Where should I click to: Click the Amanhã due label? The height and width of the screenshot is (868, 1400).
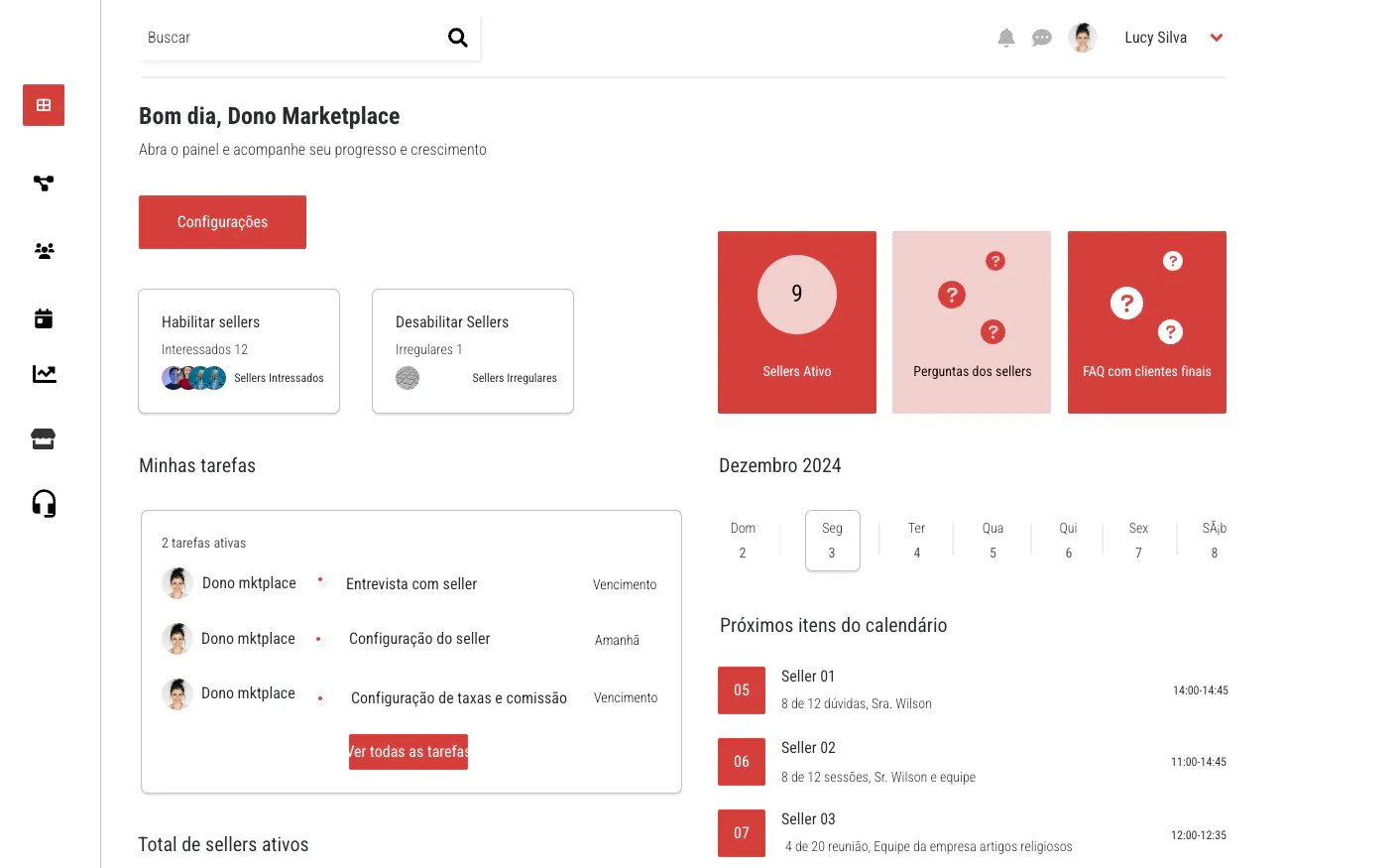coord(617,641)
